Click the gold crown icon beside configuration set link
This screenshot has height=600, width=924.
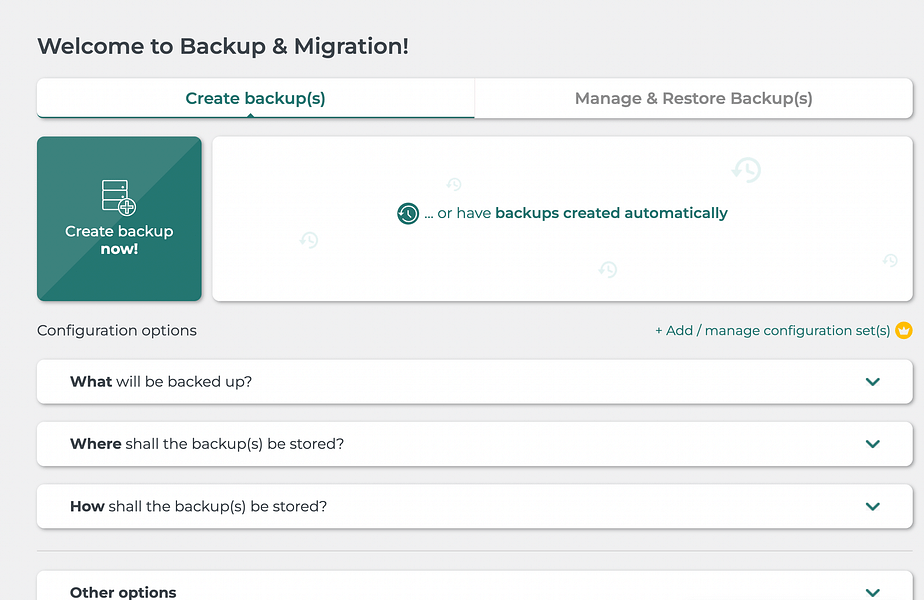[903, 330]
